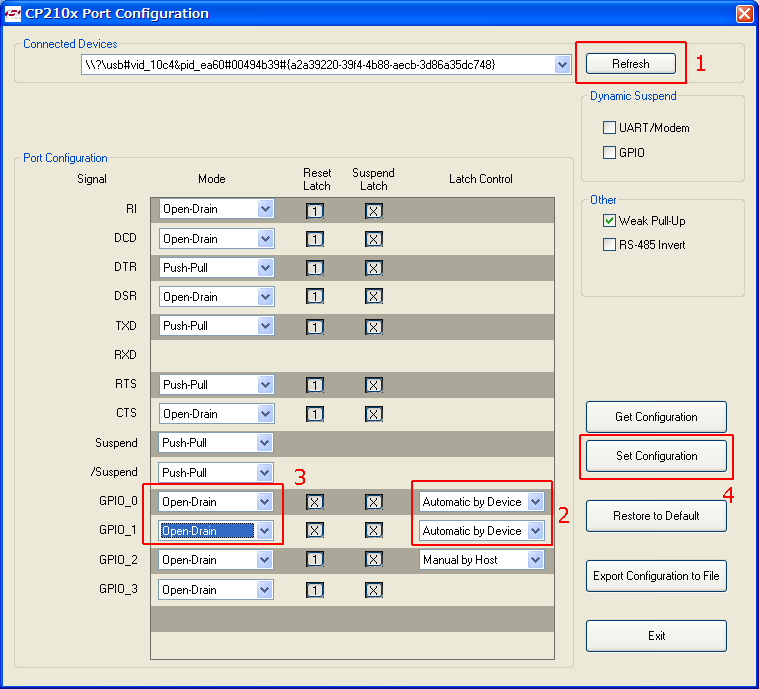Toggle GPIO_0 reset latch box
This screenshot has width=759, height=689.
[x=315, y=502]
